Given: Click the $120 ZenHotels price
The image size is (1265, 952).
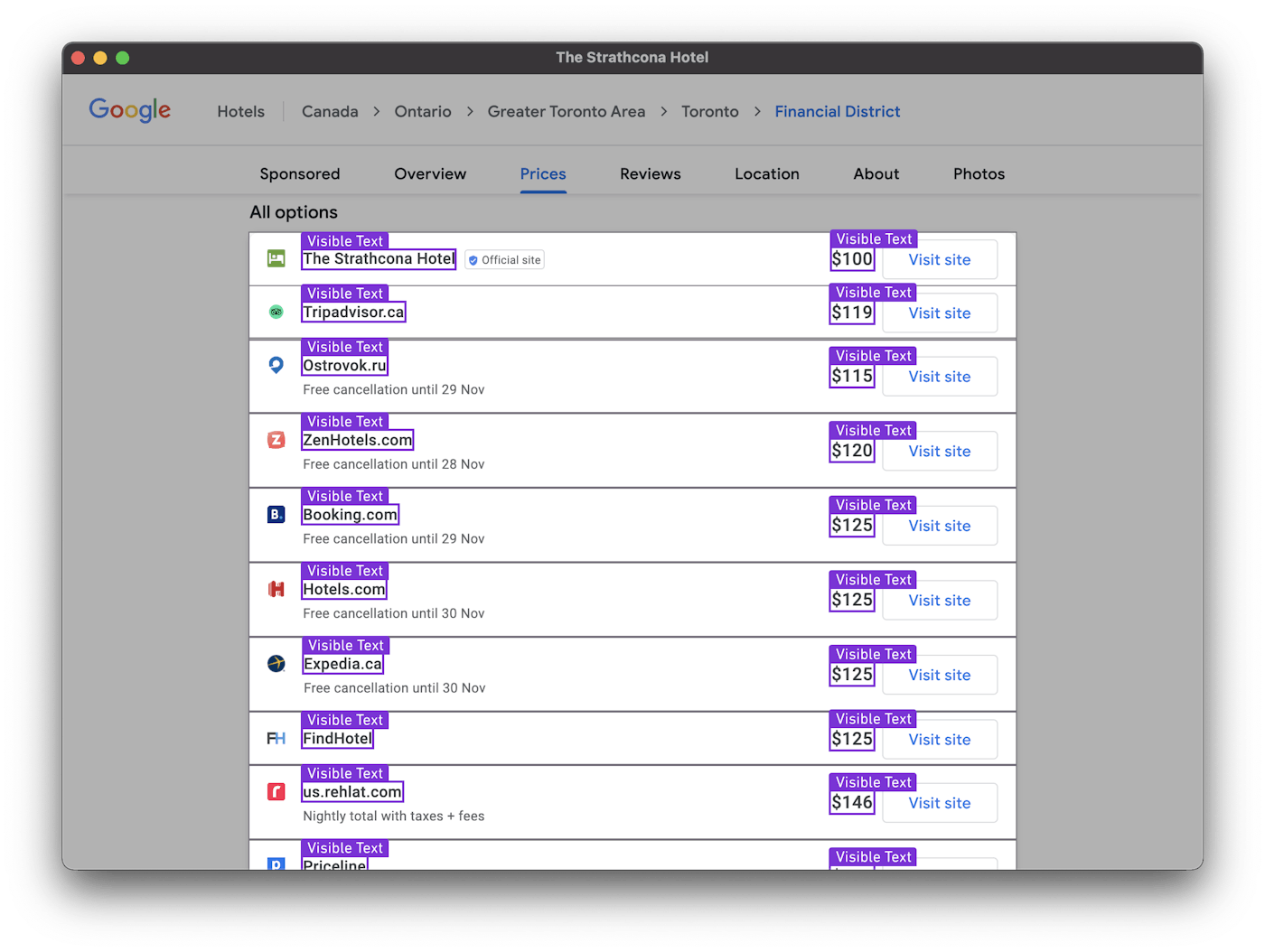Looking at the screenshot, I should click(853, 451).
